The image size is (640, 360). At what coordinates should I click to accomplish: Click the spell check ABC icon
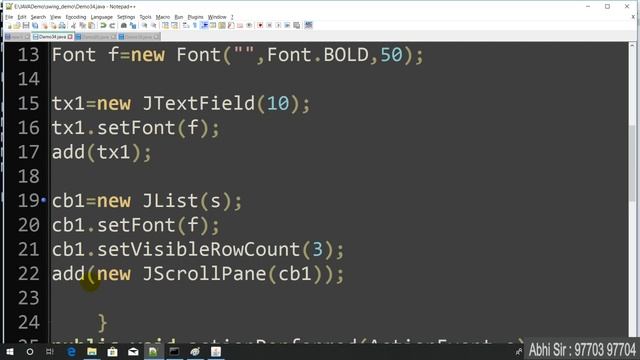click(308, 25)
